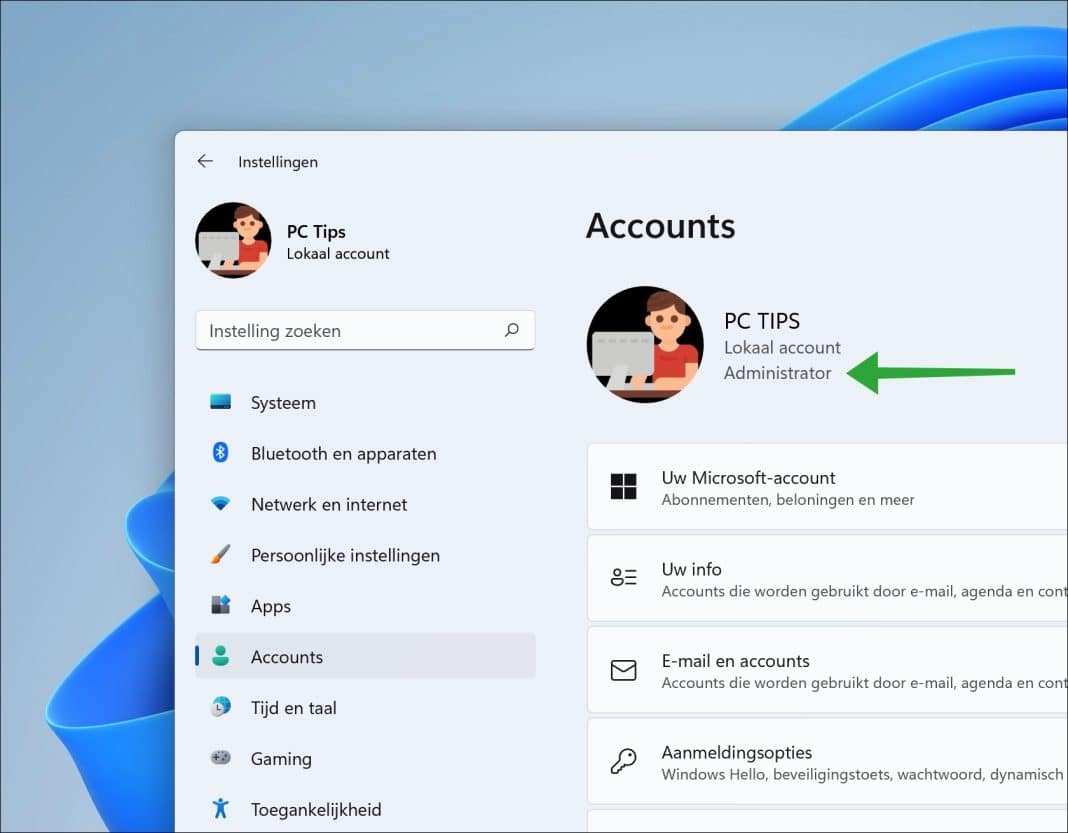1068x833 pixels.
Task: Open Bluetooth en apparaten settings
Action: tap(365, 453)
